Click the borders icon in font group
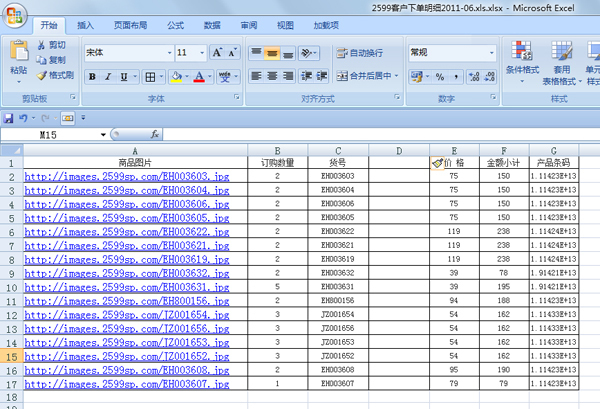Screen dimensions: 600x409 146,76
